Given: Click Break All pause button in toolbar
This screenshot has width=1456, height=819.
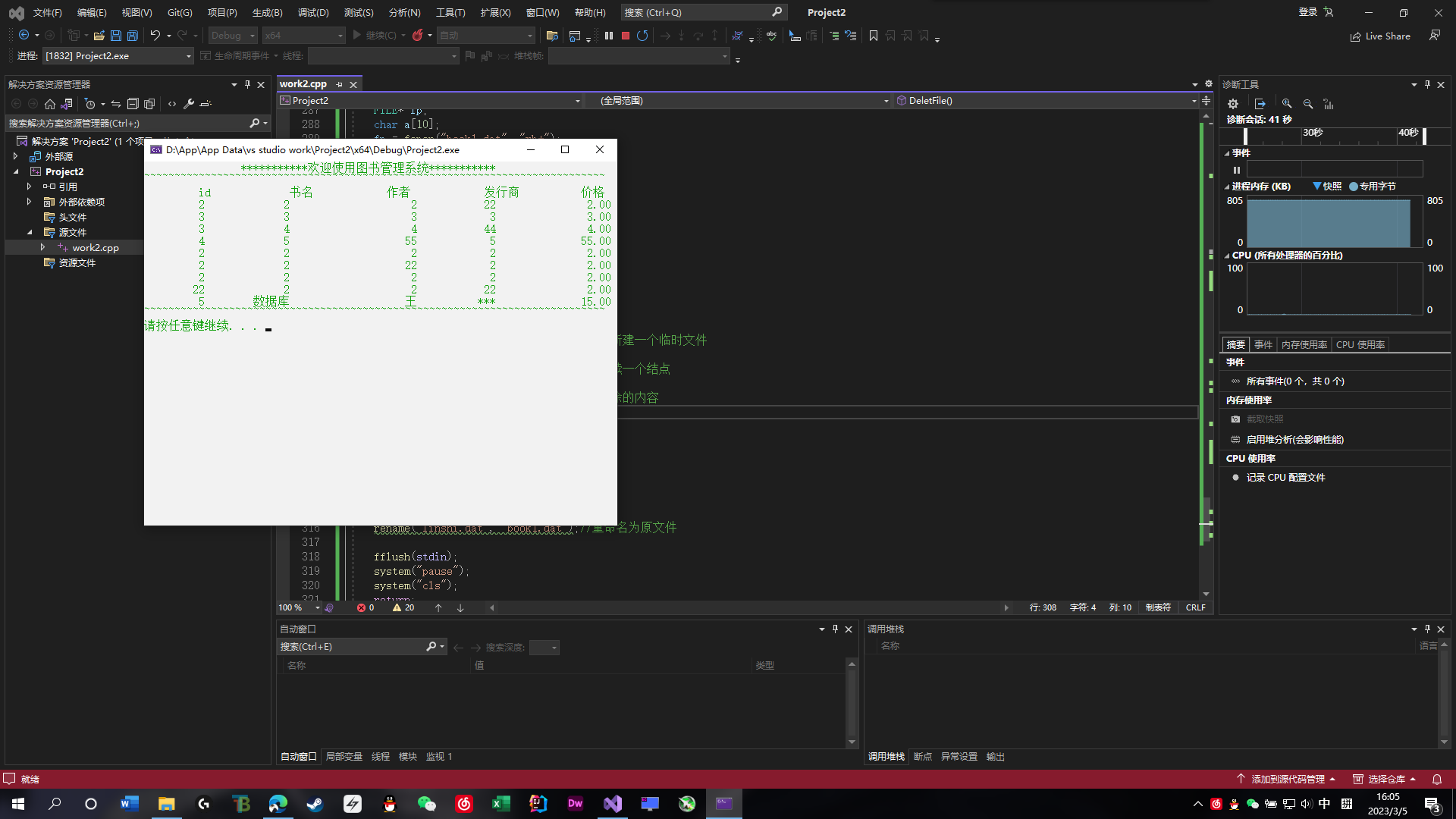Looking at the screenshot, I should click(x=609, y=36).
